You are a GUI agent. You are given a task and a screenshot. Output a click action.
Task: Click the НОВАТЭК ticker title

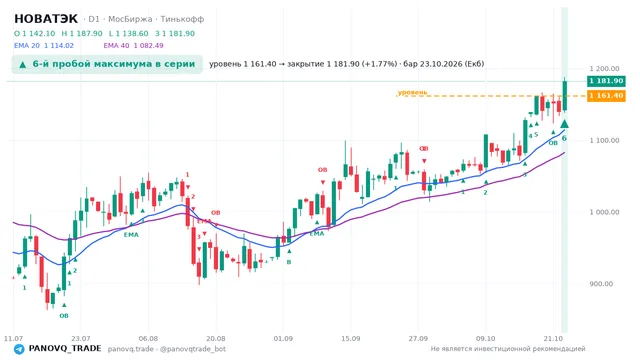(x=46, y=19)
